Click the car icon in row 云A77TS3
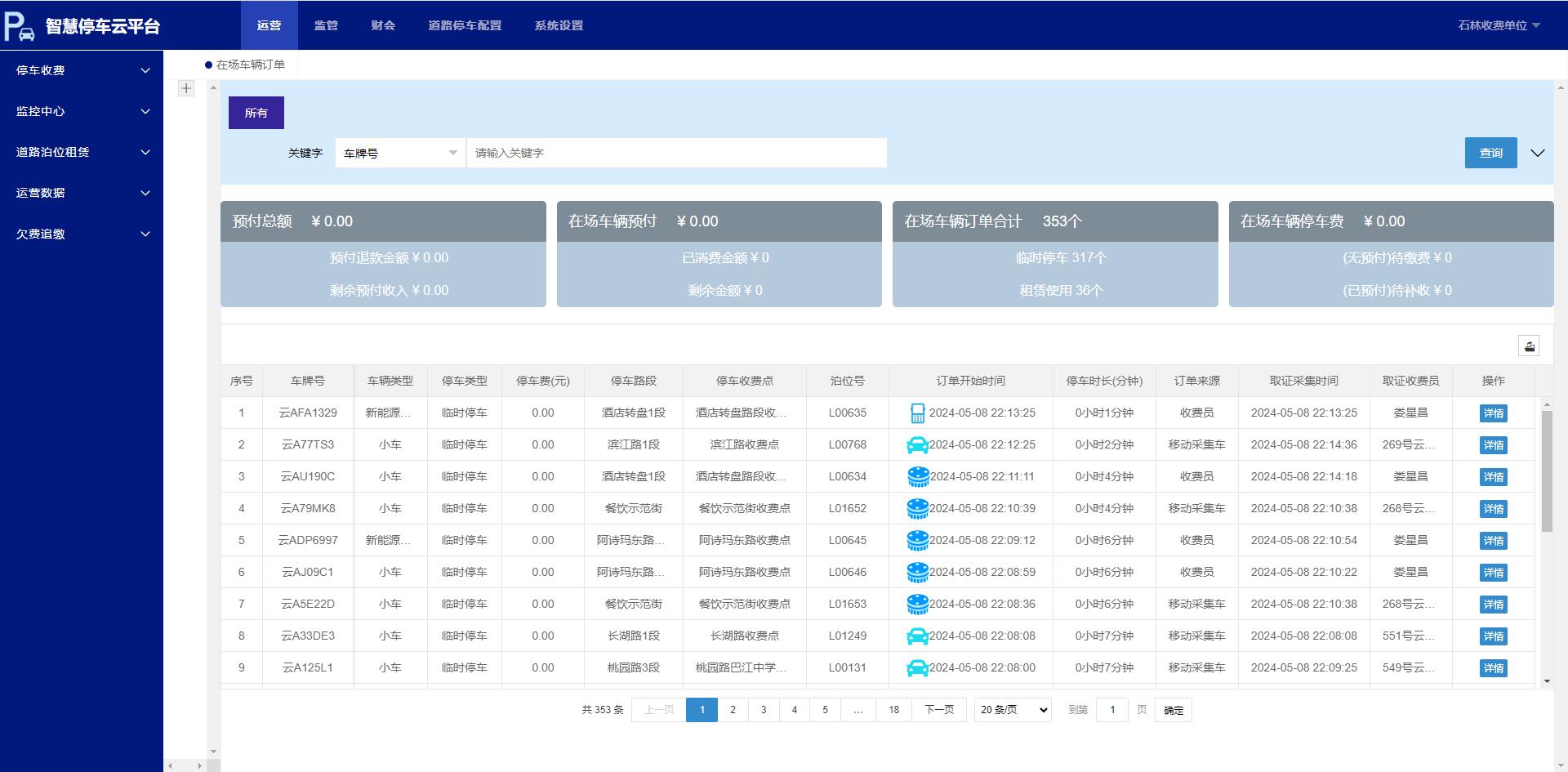 (917, 445)
